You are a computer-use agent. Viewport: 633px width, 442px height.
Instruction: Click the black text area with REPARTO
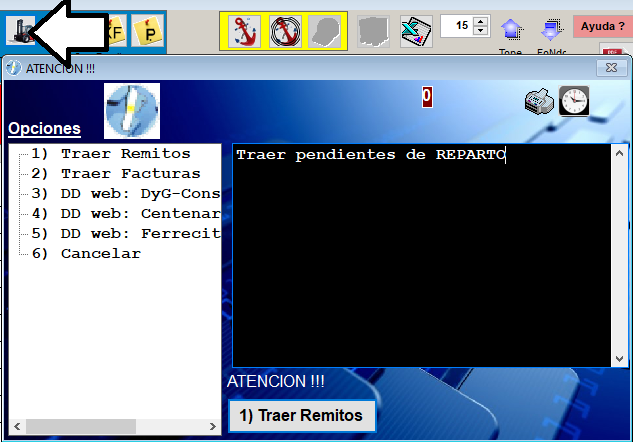tap(421, 255)
